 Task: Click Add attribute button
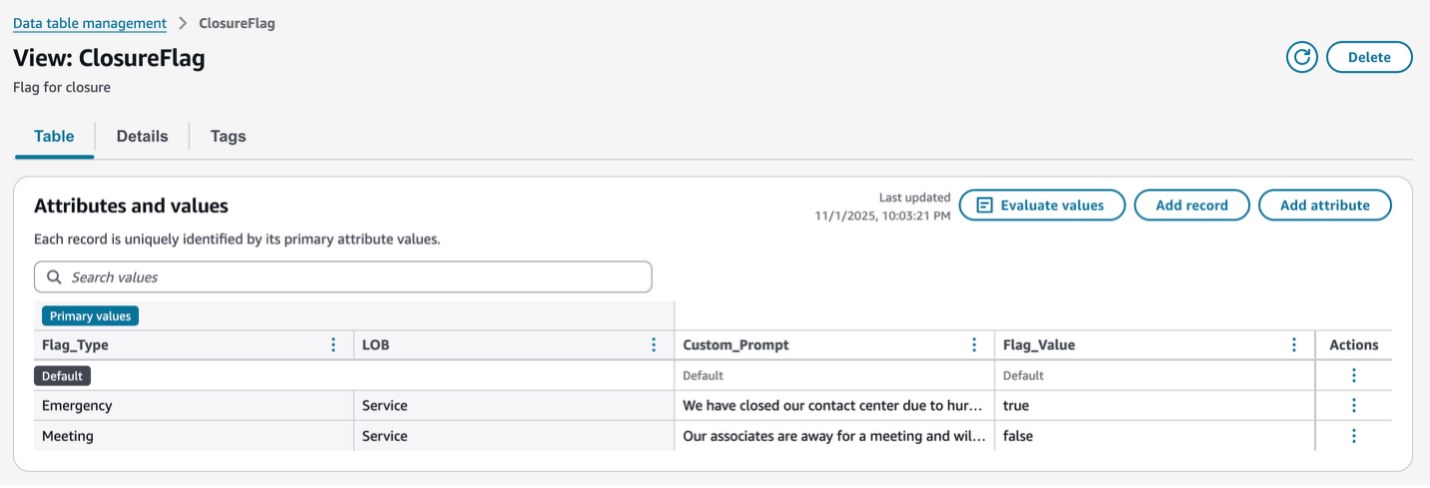(x=1325, y=205)
